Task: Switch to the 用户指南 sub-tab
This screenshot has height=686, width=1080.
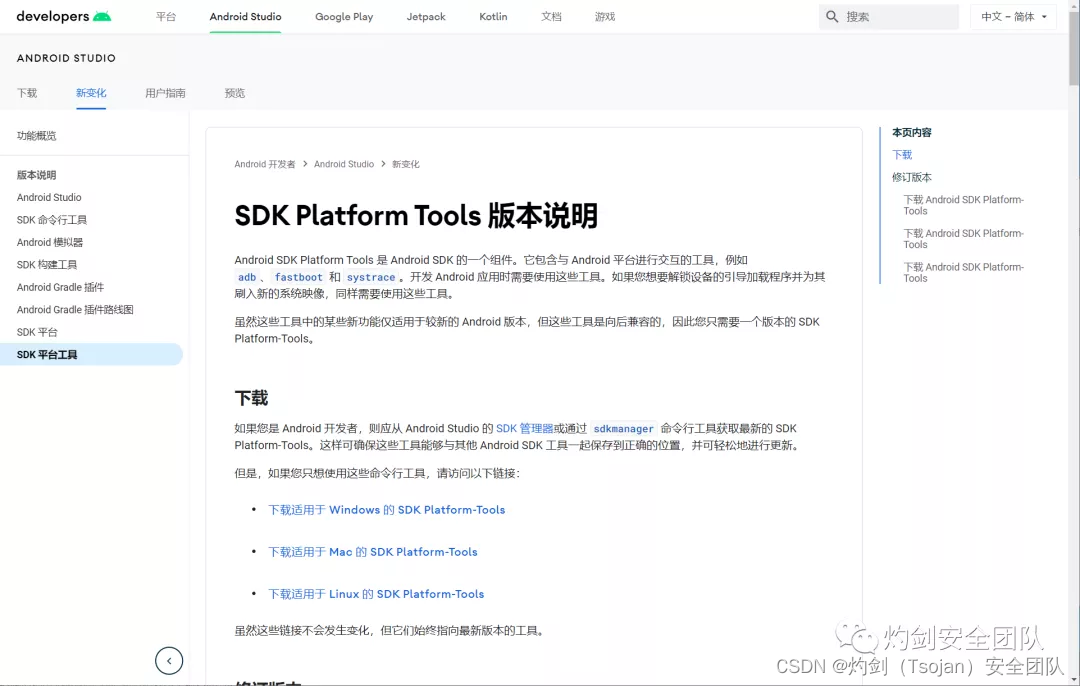Action: point(165,93)
